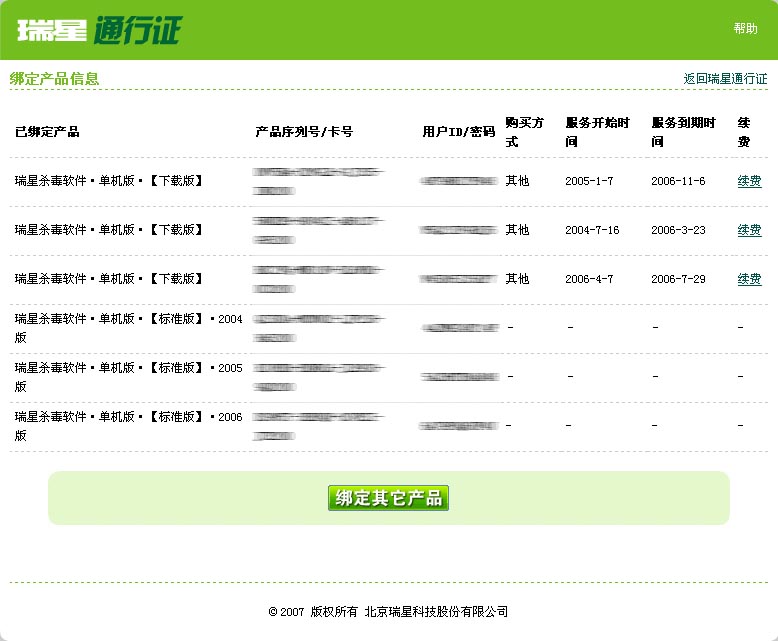Click 下载版 product starting 2005-1-7
Viewport: 778px width, 641px height.
[109, 181]
